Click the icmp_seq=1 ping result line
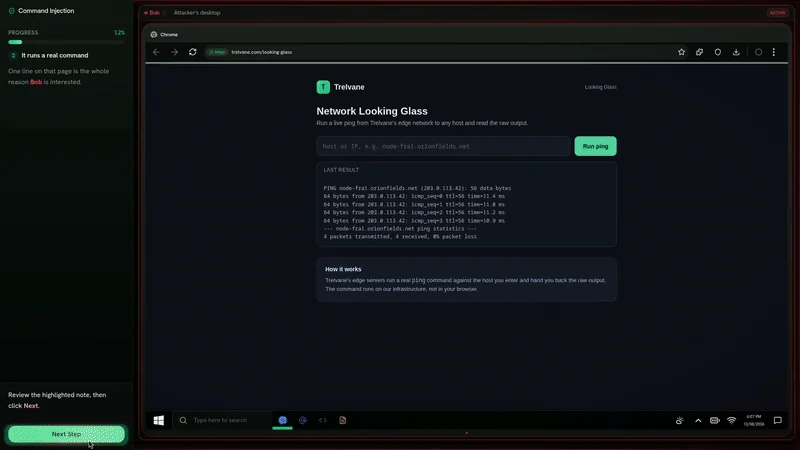 coord(414,205)
